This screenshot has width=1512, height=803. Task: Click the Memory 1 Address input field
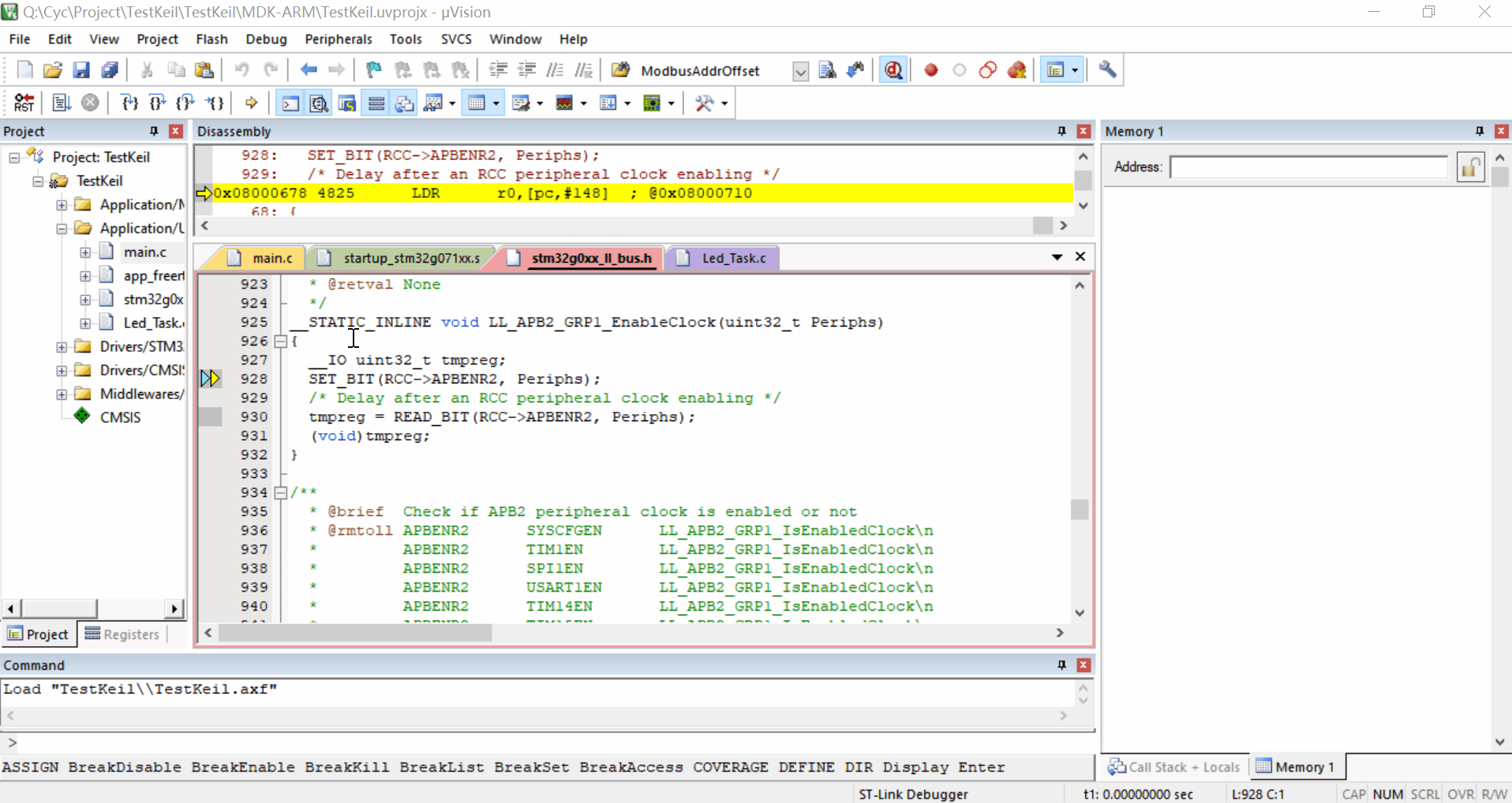click(x=1308, y=167)
